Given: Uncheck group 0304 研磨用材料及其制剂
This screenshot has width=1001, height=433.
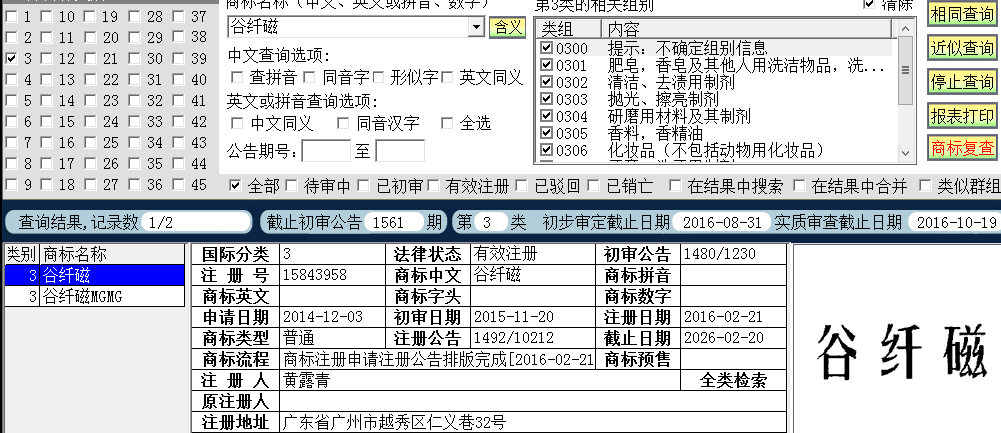Looking at the screenshot, I should 546,116.
